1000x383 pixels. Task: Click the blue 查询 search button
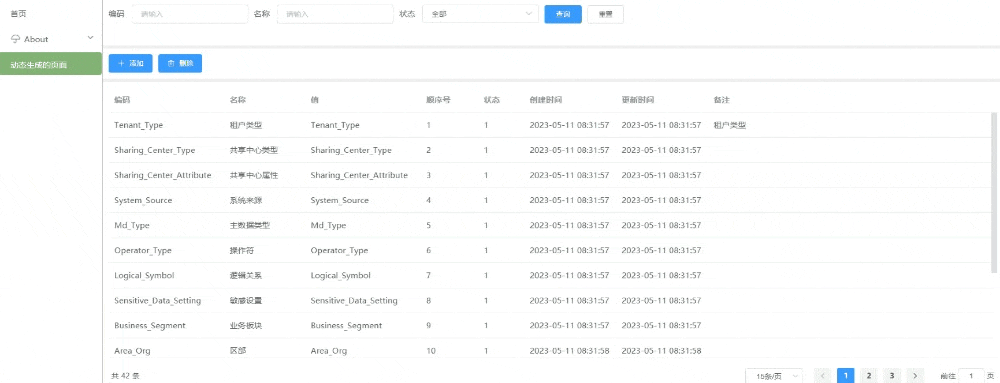tap(562, 14)
